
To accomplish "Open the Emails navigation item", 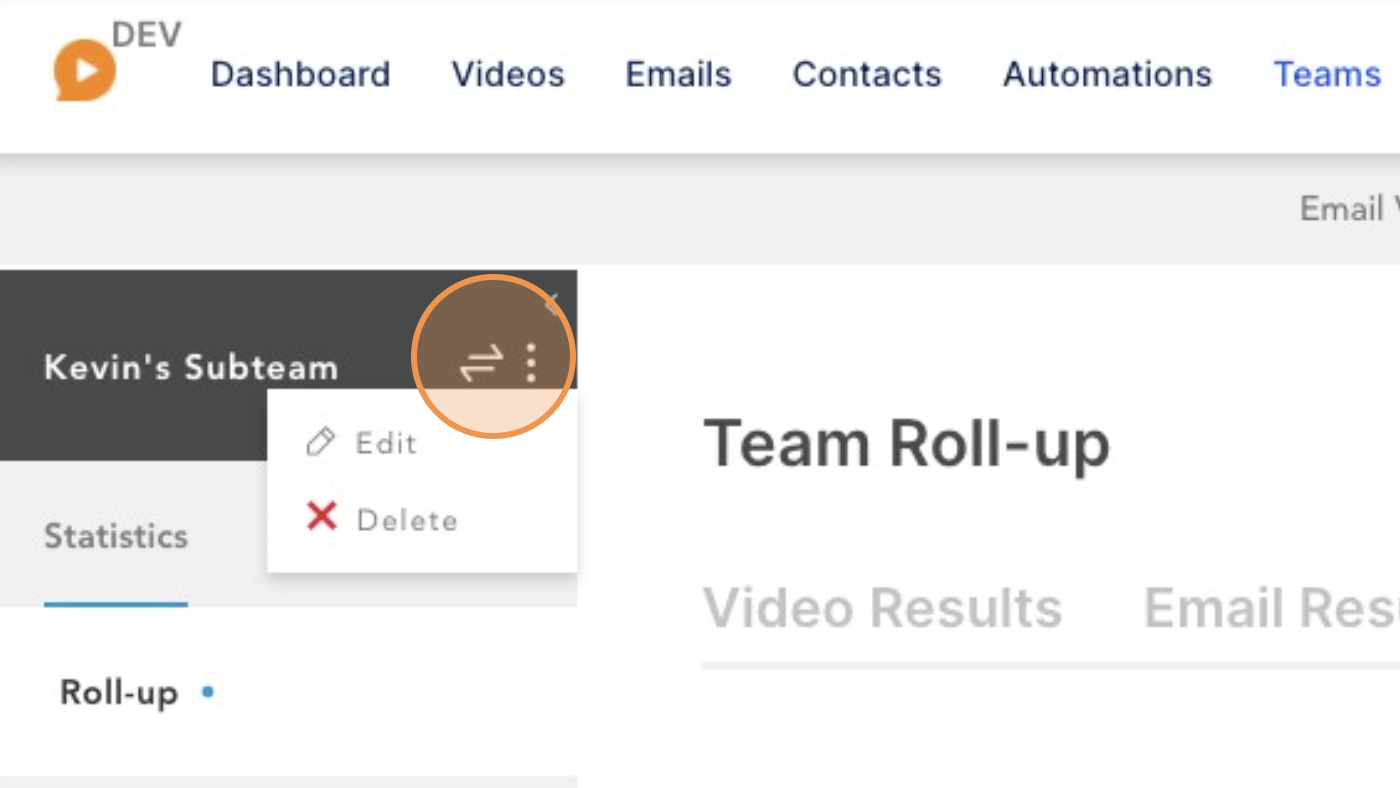I will [678, 74].
